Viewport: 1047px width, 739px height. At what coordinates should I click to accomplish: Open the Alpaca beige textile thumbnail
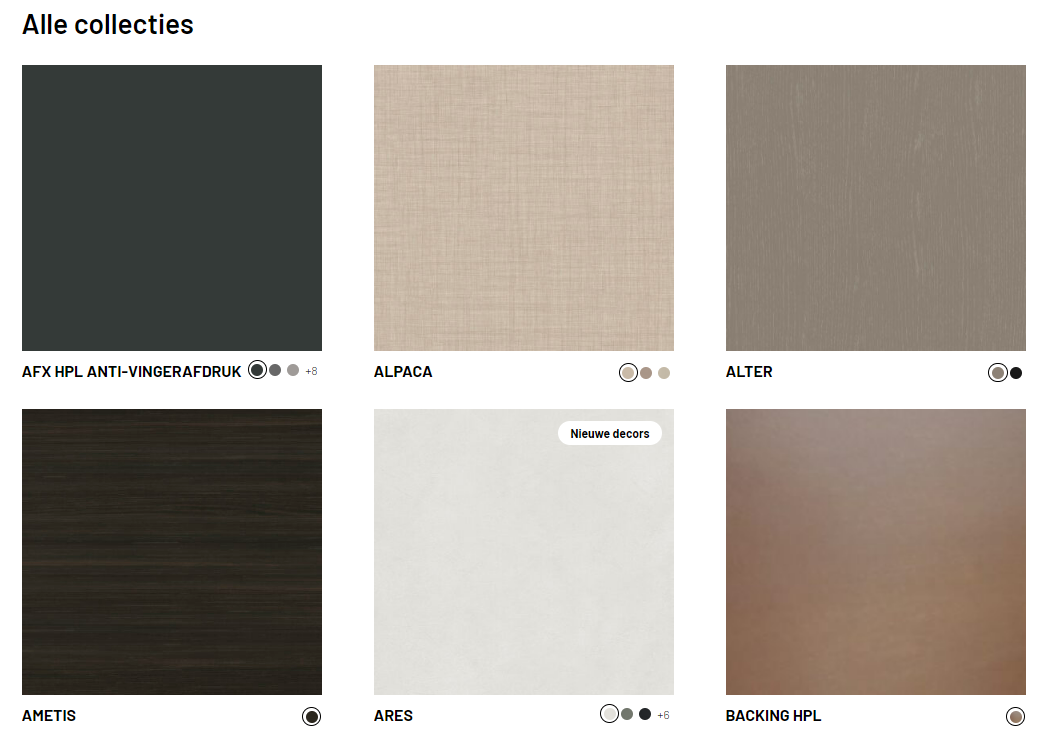point(524,208)
